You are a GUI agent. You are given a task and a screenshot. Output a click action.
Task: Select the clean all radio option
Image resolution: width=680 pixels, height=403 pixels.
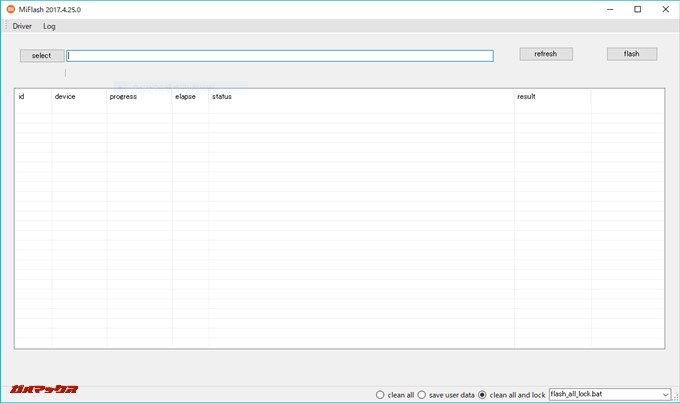tap(381, 395)
